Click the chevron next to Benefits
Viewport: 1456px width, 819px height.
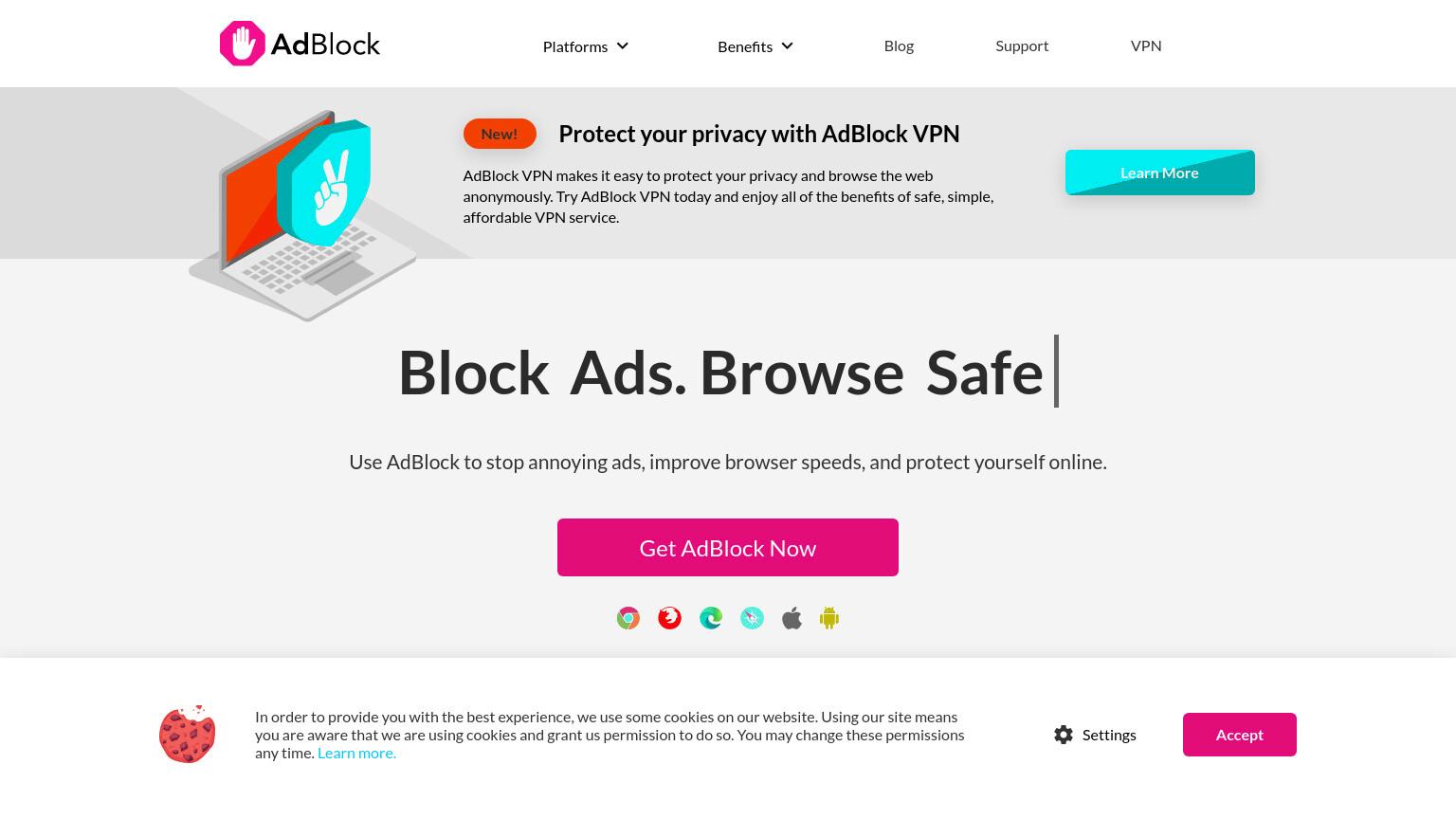(787, 45)
